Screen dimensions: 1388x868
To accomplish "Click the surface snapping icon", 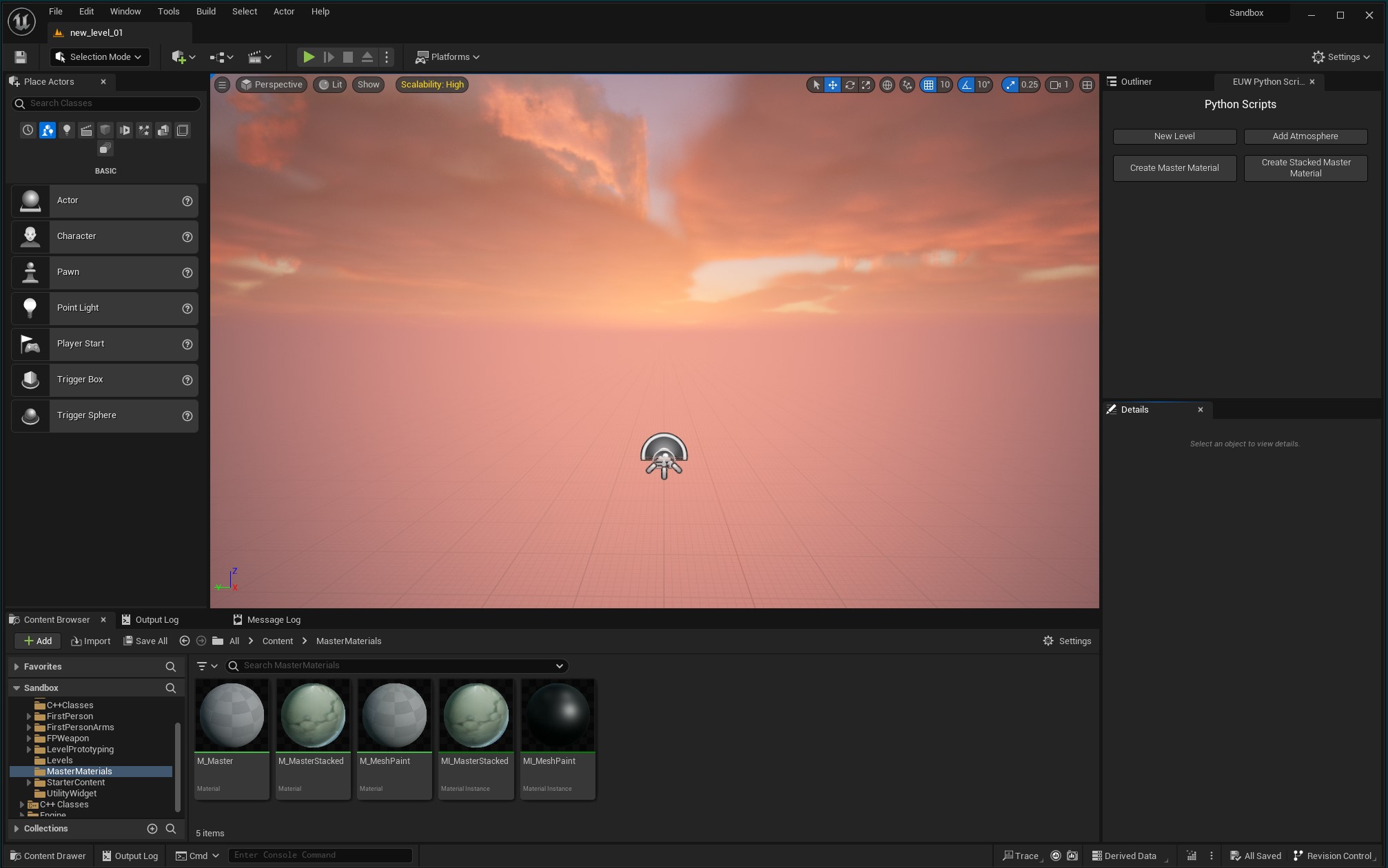I will [907, 85].
